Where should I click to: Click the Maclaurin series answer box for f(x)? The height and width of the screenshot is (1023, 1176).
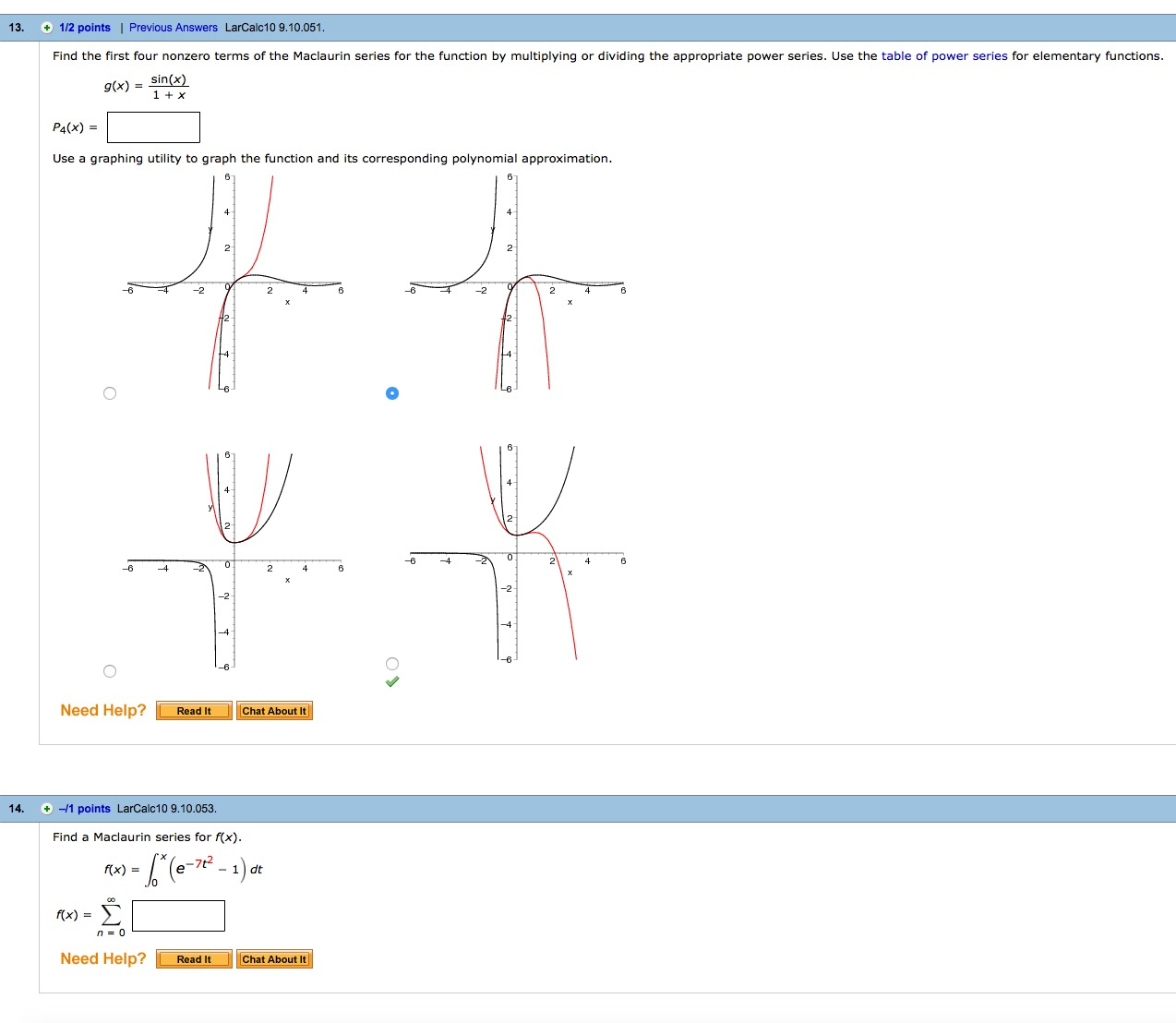[x=178, y=915]
